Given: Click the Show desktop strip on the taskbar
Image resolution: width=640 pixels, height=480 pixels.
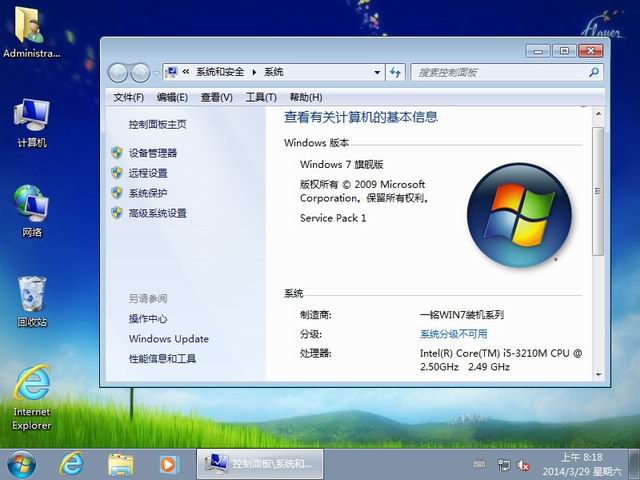Looking at the screenshot, I should pyautogui.click(x=634, y=464).
